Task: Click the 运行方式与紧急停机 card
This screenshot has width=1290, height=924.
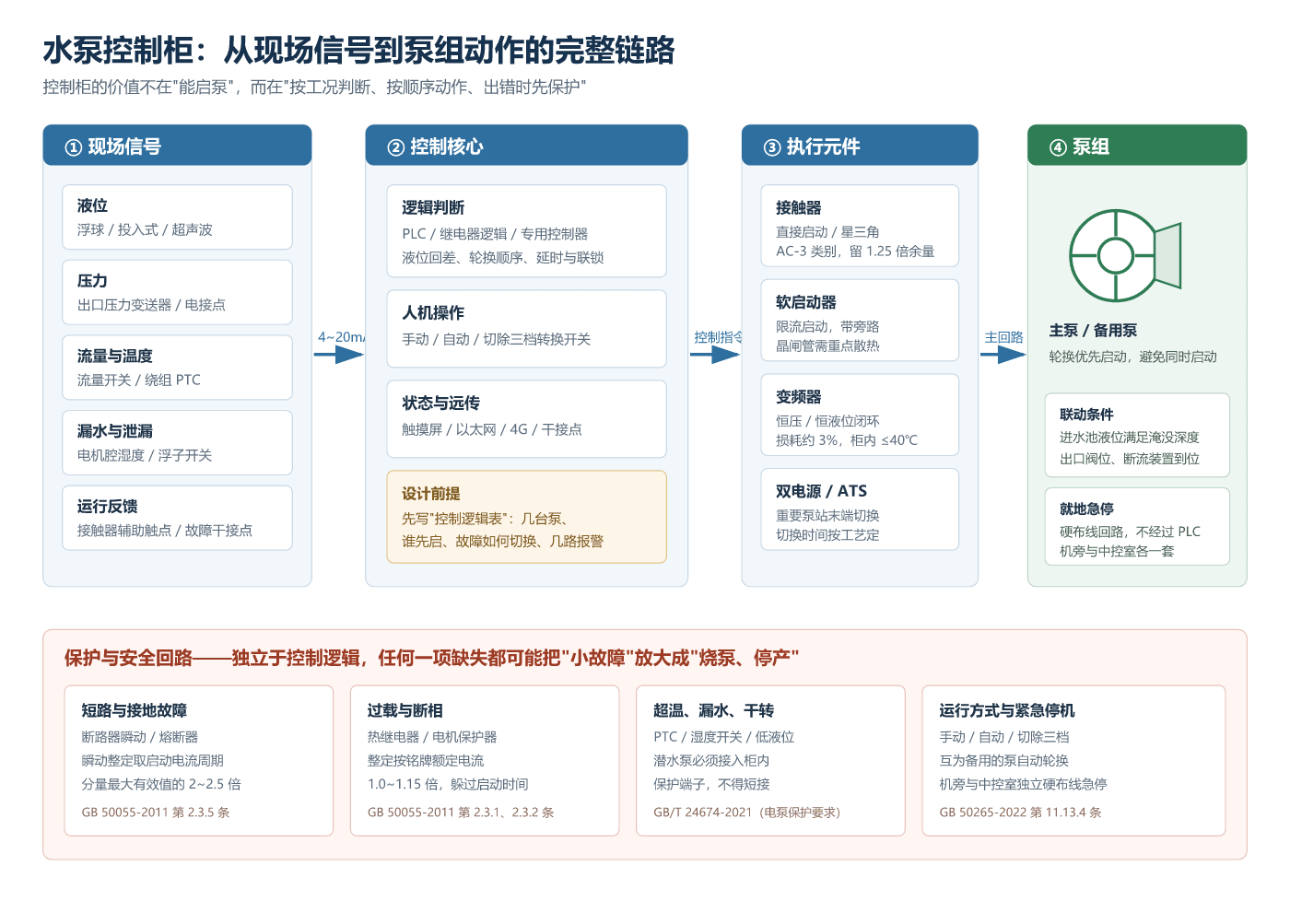Action: (1073, 761)
